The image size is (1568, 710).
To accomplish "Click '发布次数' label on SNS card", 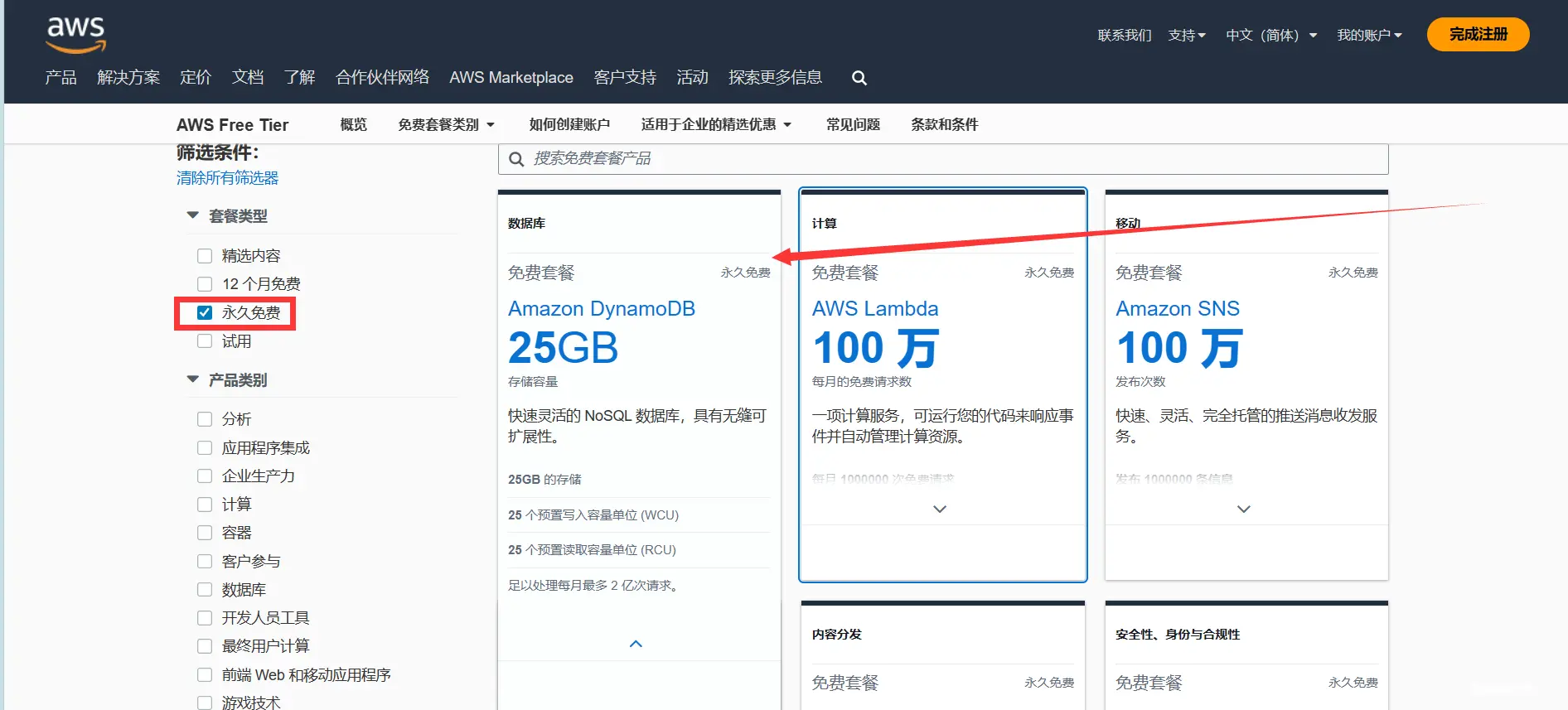I will pyautogui.click(x=1140, y=382).
